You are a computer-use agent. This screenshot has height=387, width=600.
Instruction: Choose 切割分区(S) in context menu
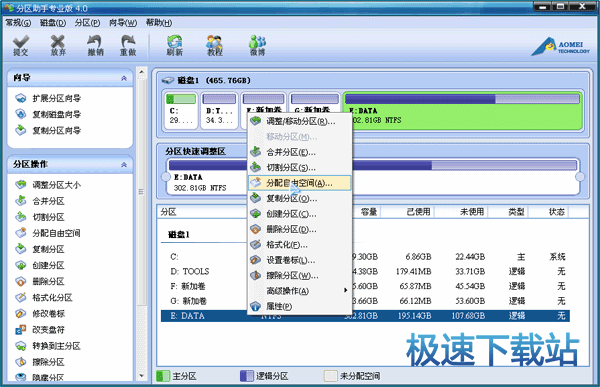(x=300, y=168)
